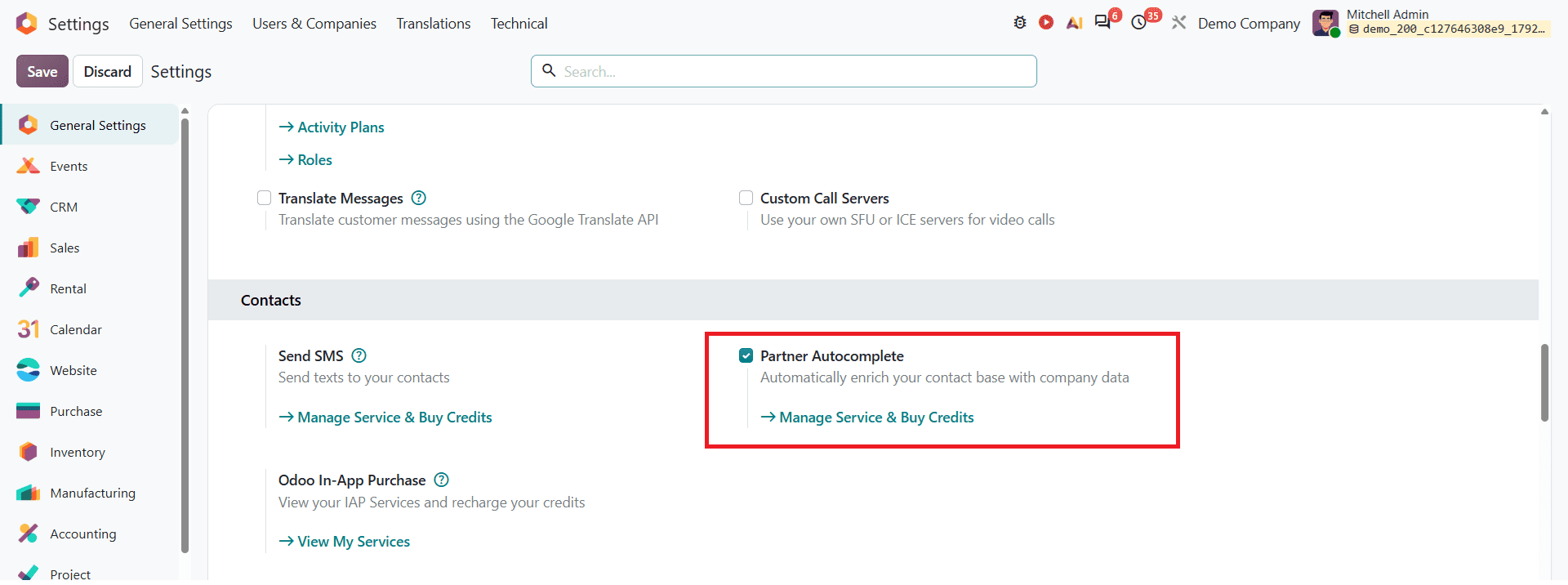This screenshot has width=1568, height=585.
Task: Open the AI assistant icon
Action: [1074, 23]
